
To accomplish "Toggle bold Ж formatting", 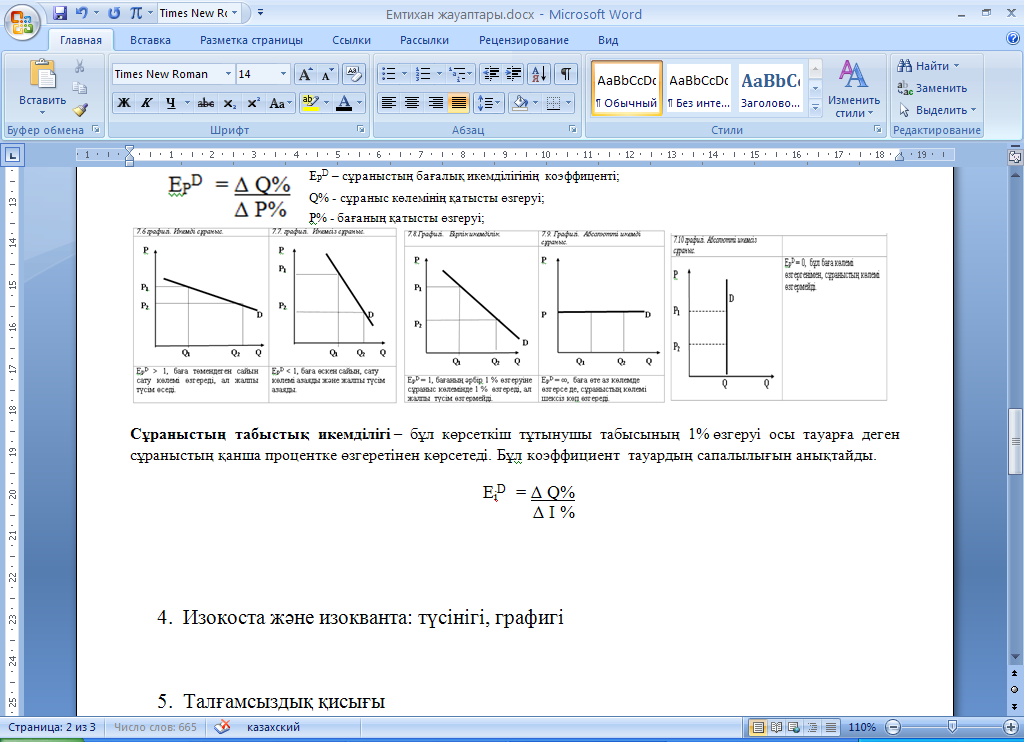I will click(x=123, y=103).
